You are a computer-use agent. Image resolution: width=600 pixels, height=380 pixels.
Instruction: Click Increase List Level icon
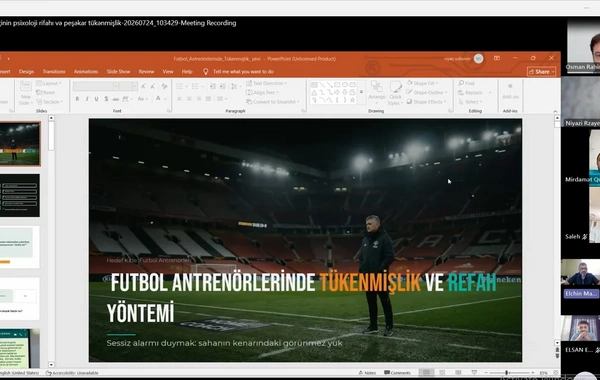(x=222, y=86)
